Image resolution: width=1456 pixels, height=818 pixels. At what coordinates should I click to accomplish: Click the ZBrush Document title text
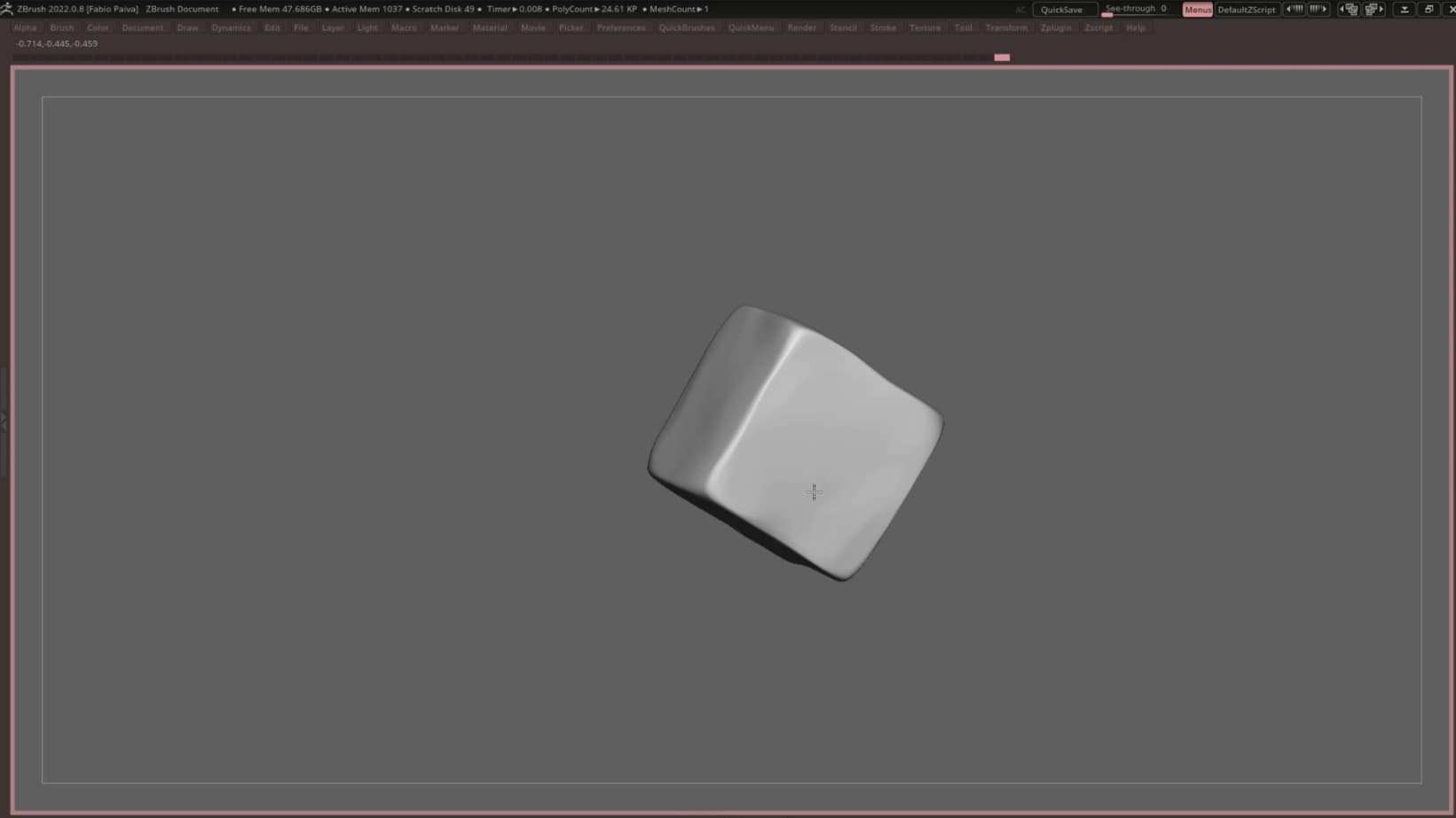182,9
